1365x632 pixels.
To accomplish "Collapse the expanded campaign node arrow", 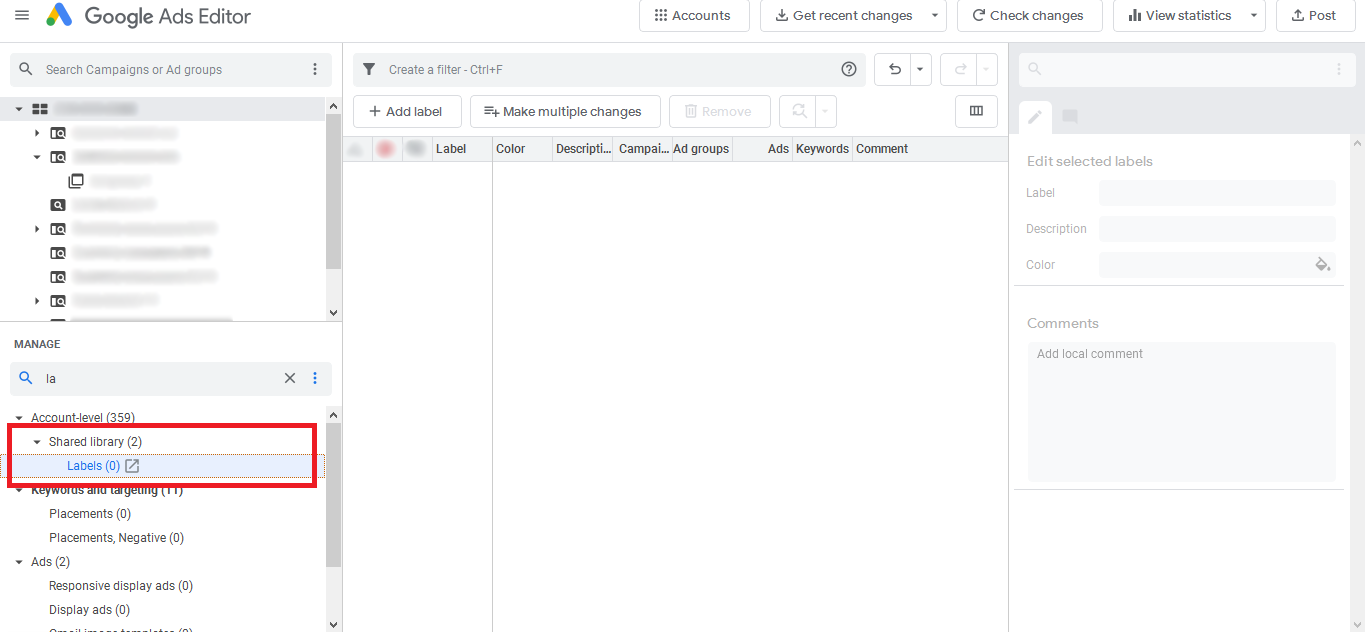I will 37,157.
